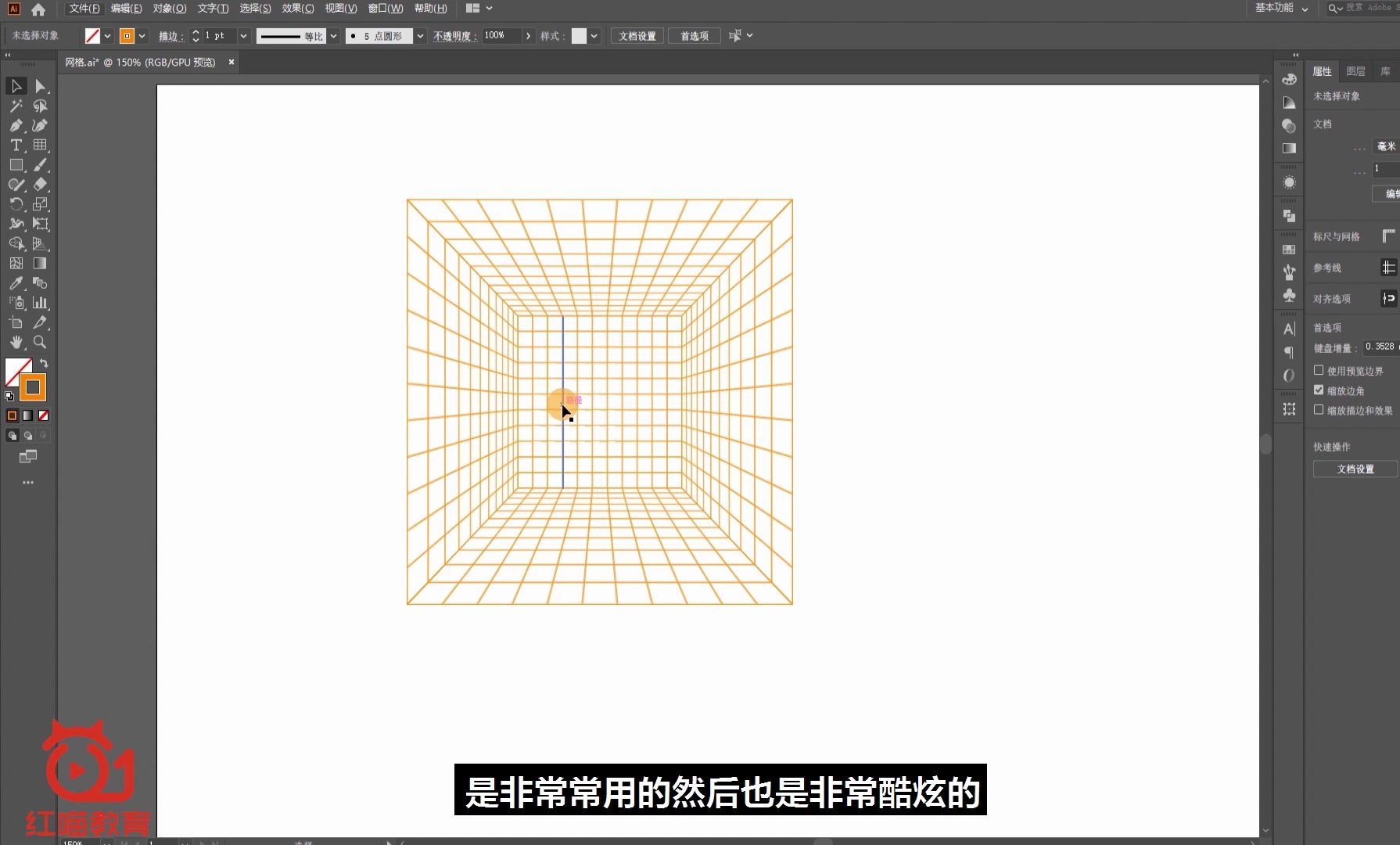Enable Draw Behind mode
This screenshot has height=845, width=1400.
(27, 436)
